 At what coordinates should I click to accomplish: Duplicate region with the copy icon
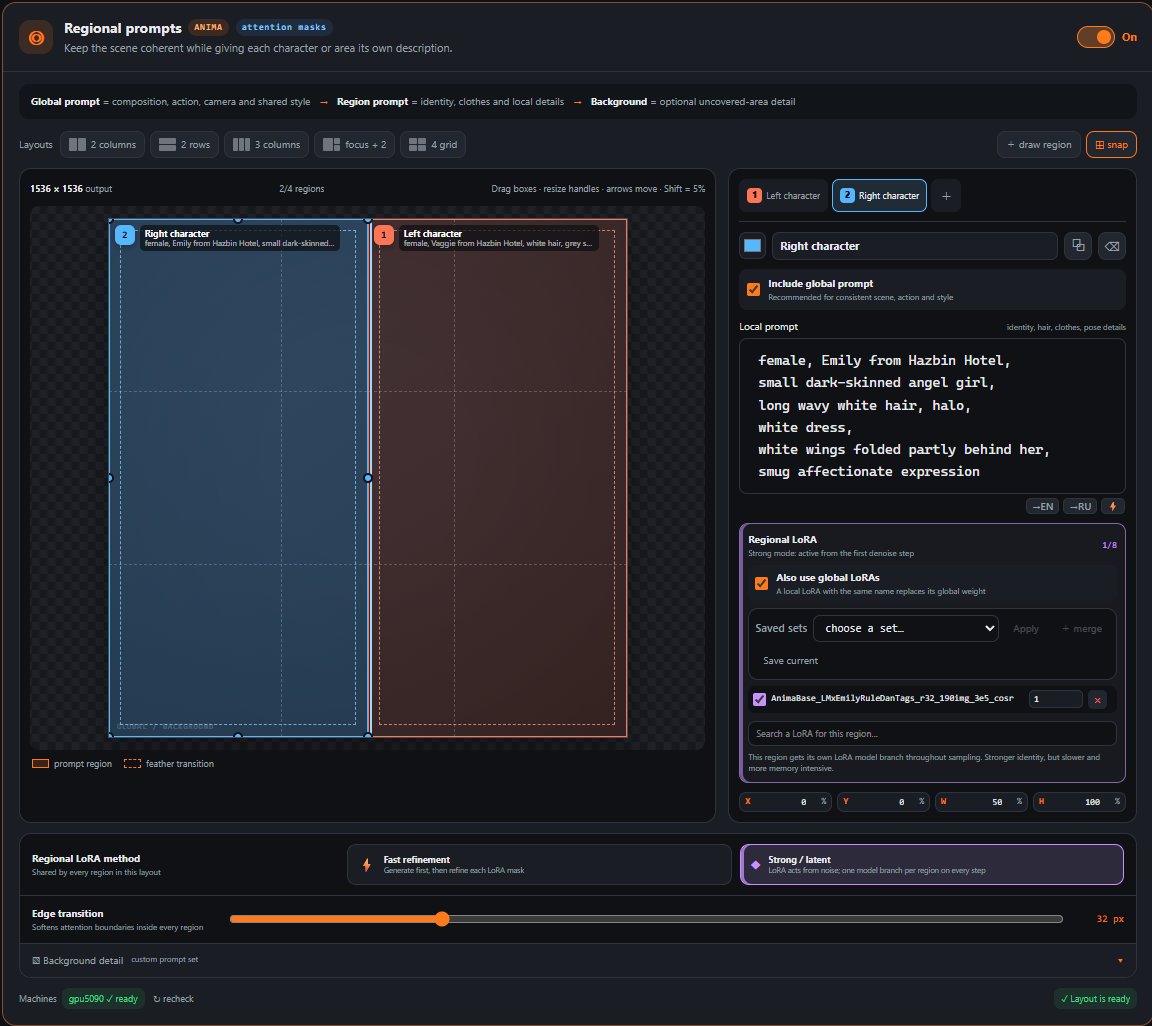coord(1078,245)
